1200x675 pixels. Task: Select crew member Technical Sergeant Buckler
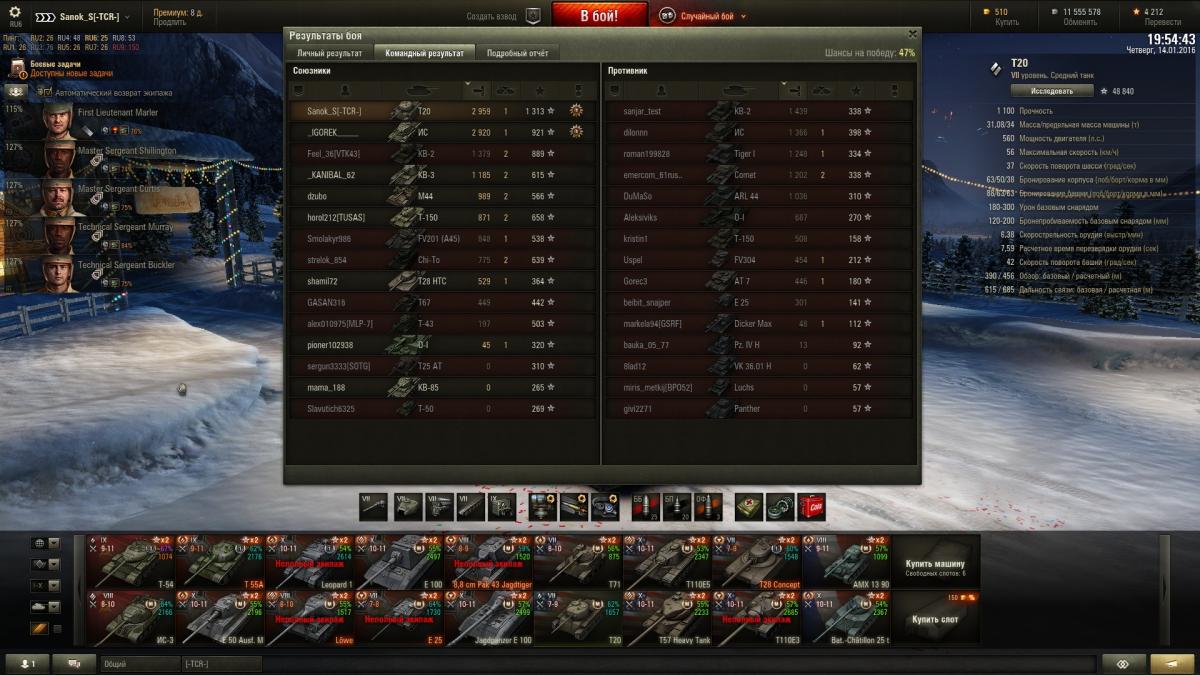click(95, 272)
